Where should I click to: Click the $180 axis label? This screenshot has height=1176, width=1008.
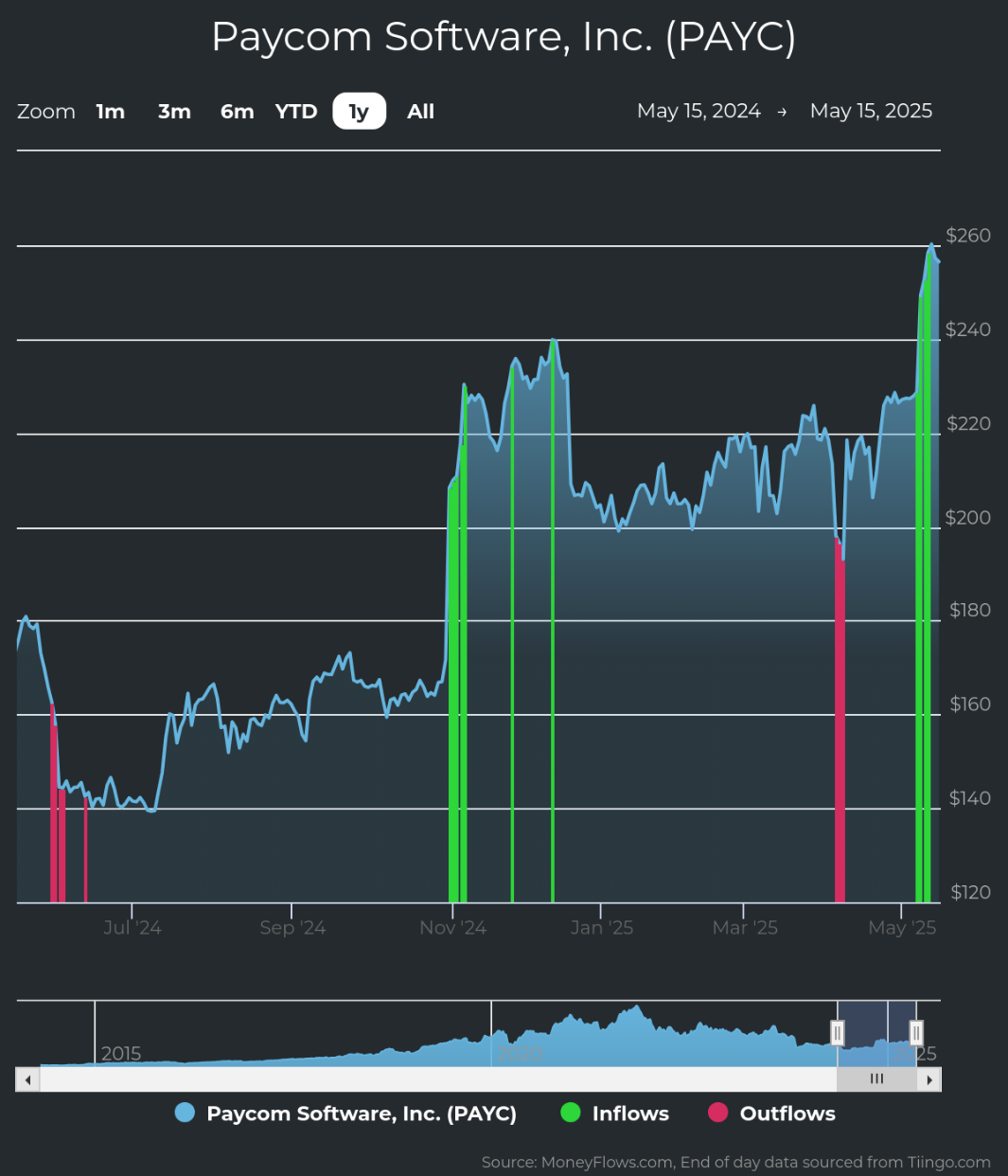[970, 610]
